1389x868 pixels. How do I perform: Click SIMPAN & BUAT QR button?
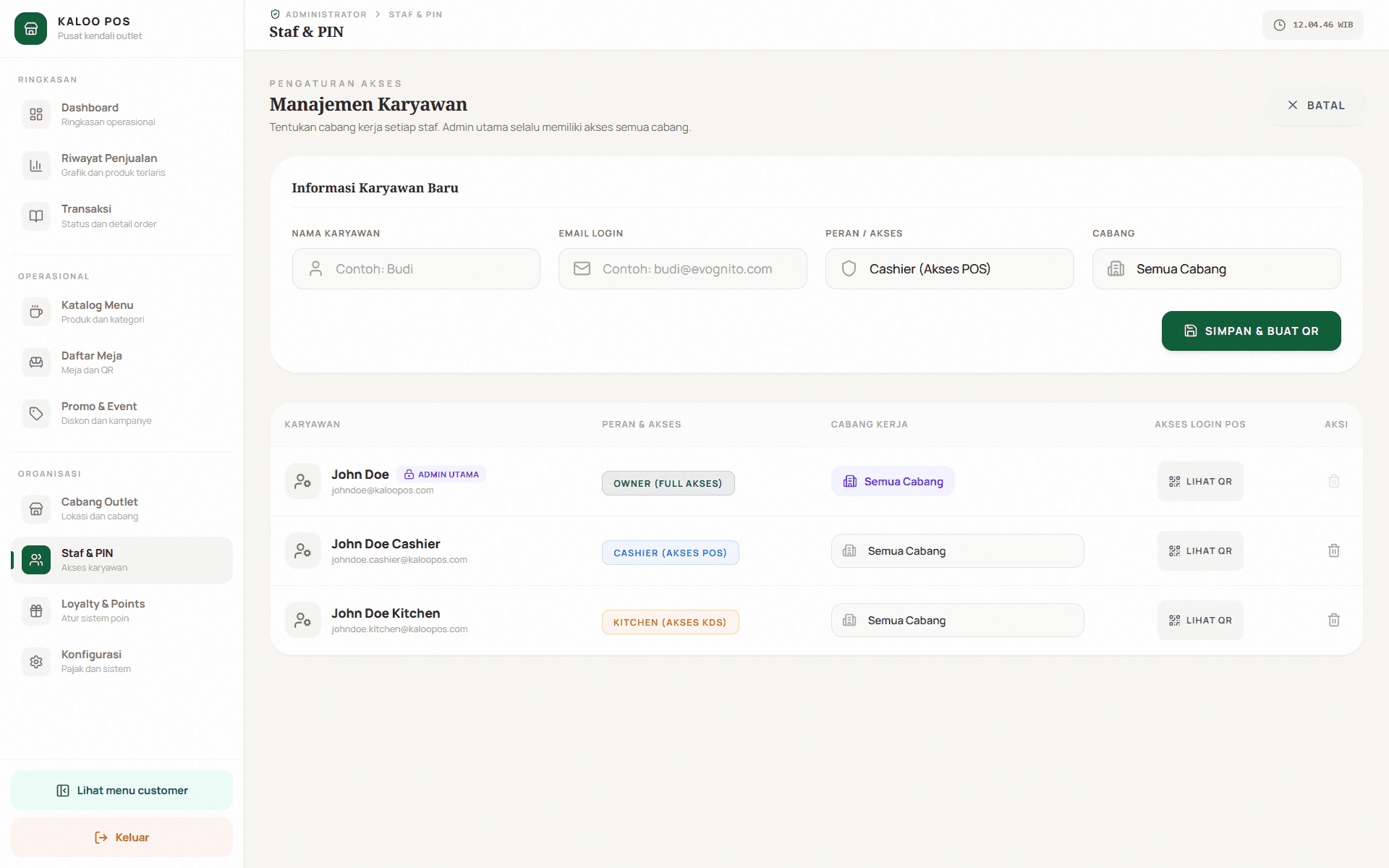[1251, 331]
